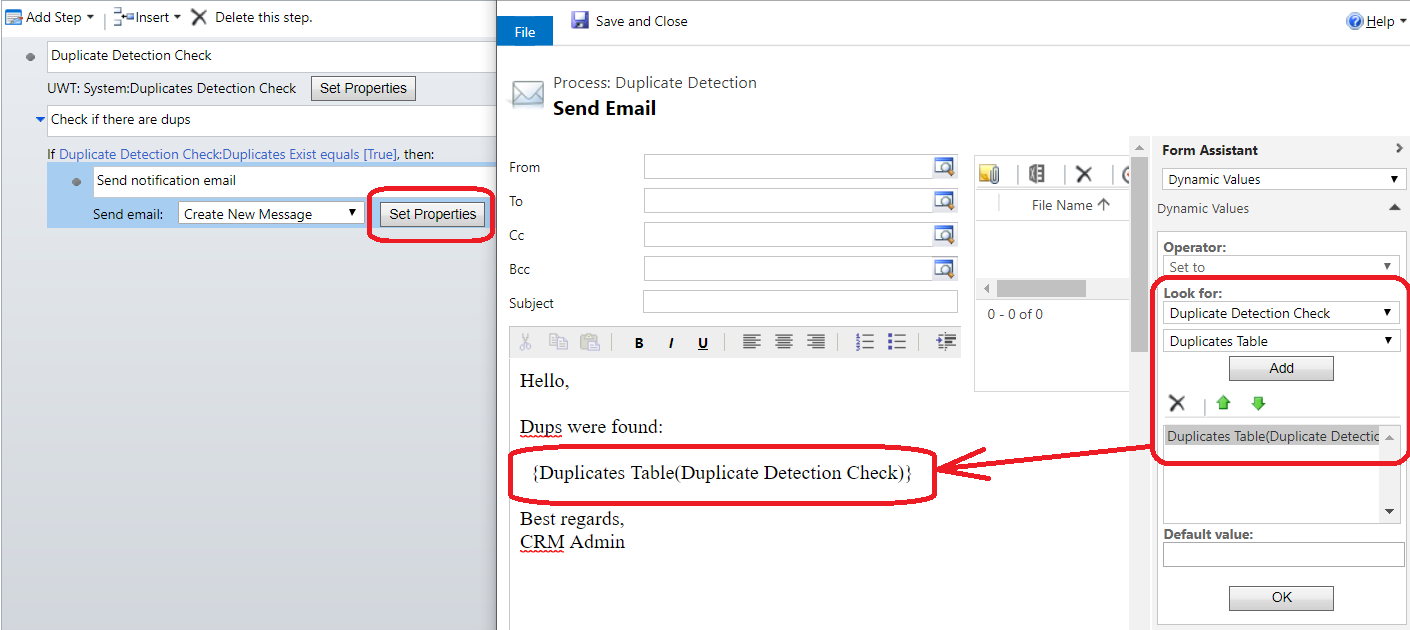Screen dimensions: 1410x630
Task: Open the lookup icon for Bcc field
Action: [943, 269]
